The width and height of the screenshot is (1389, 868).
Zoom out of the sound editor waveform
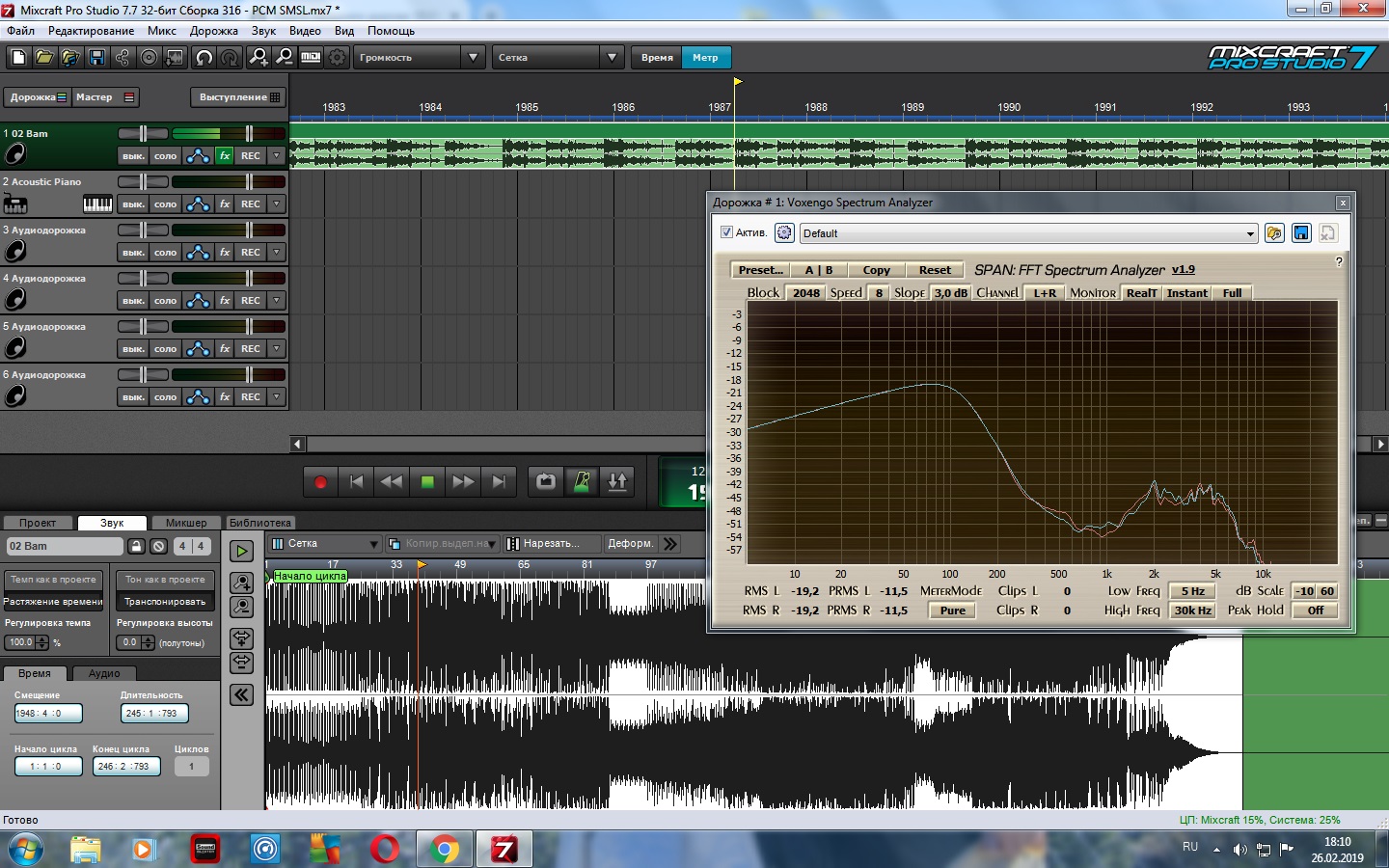pyautogui.click(x=241, y=607)
